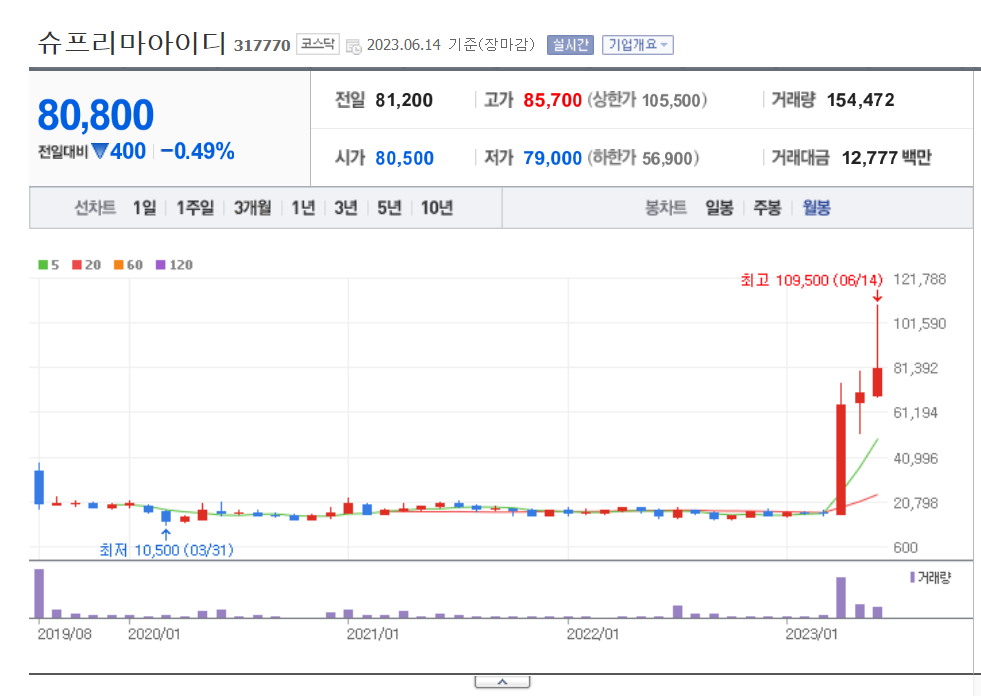The height and width of the screenshot is (696, 981).
Task: Click the green 5 moving average swatch
Action: (43, 265)
